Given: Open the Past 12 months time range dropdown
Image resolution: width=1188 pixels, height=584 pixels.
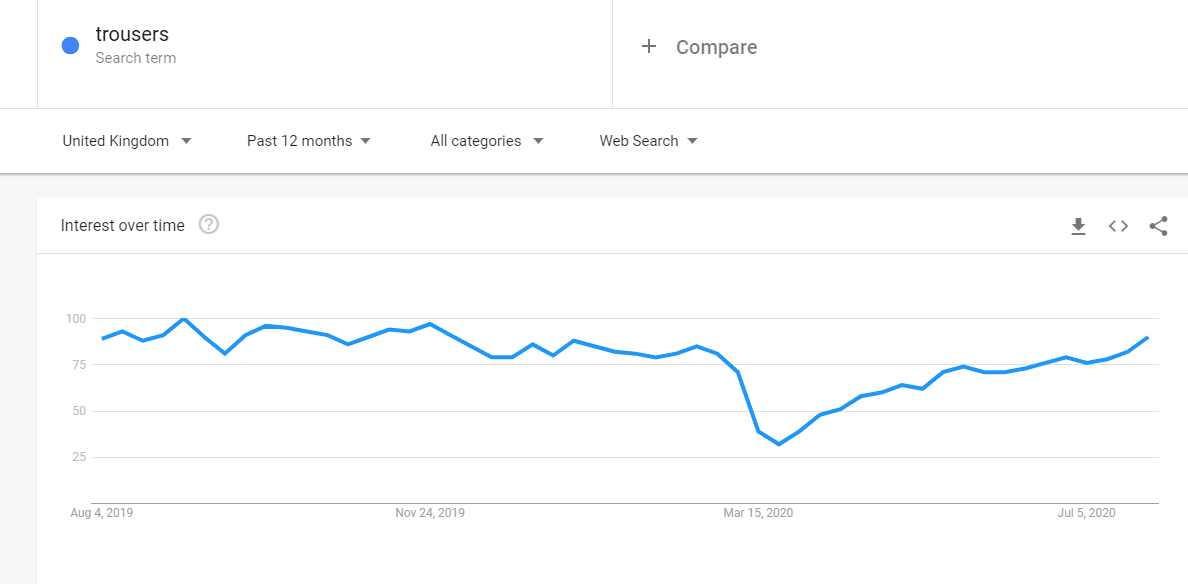Looking at the screenshot, I should click(x=309, y=141).
